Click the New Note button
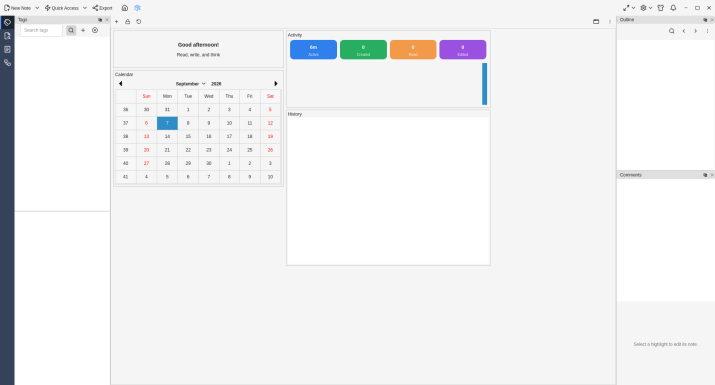 [x=17, y=8]
